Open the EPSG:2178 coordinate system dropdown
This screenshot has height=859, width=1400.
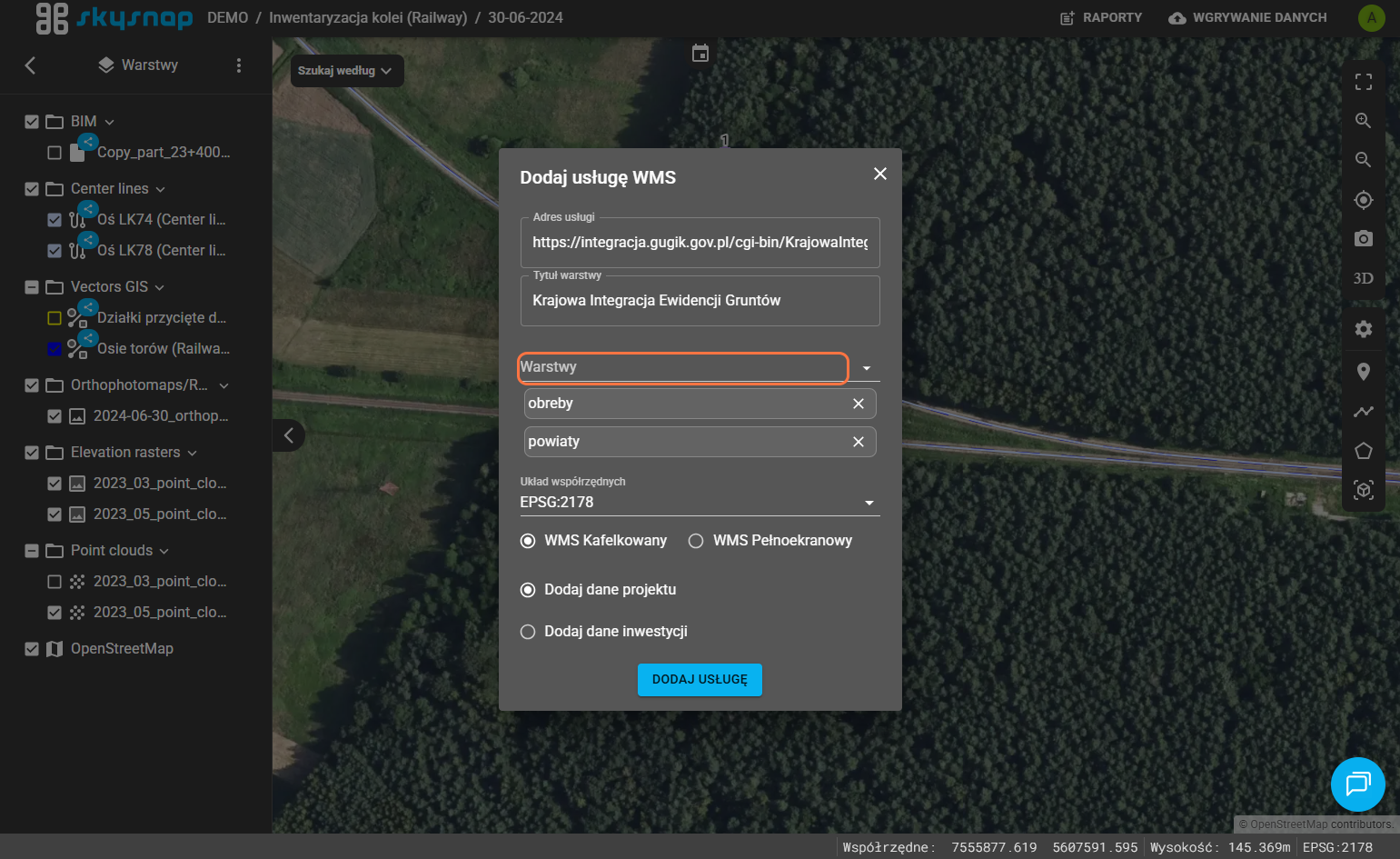[700, 503]
